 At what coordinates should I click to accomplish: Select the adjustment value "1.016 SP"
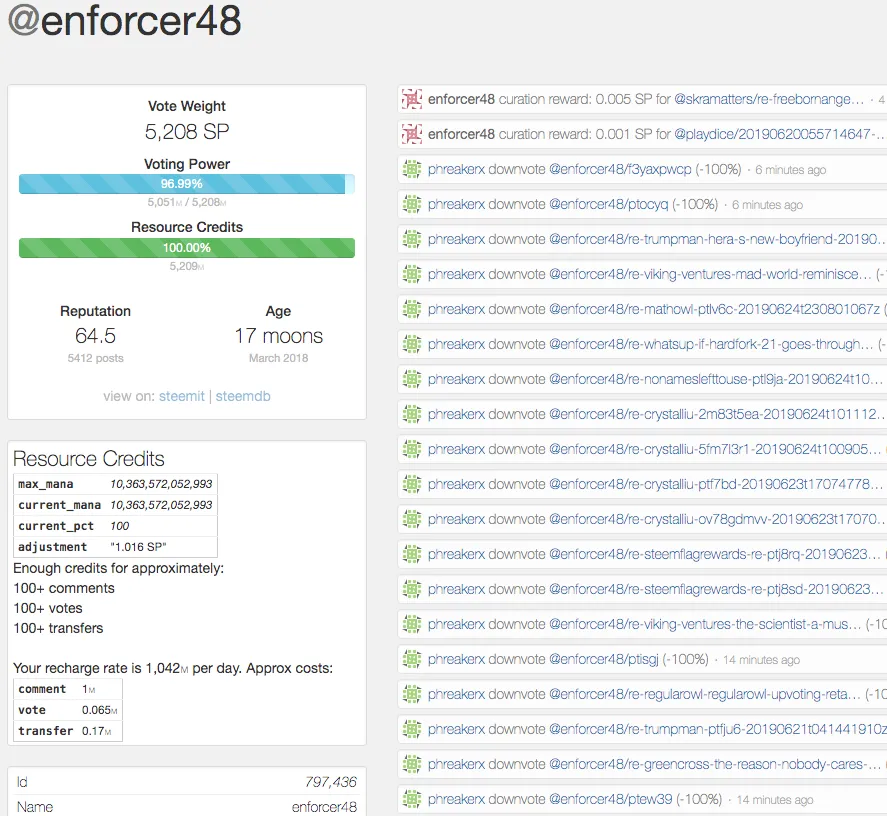(x=138, y=547)
